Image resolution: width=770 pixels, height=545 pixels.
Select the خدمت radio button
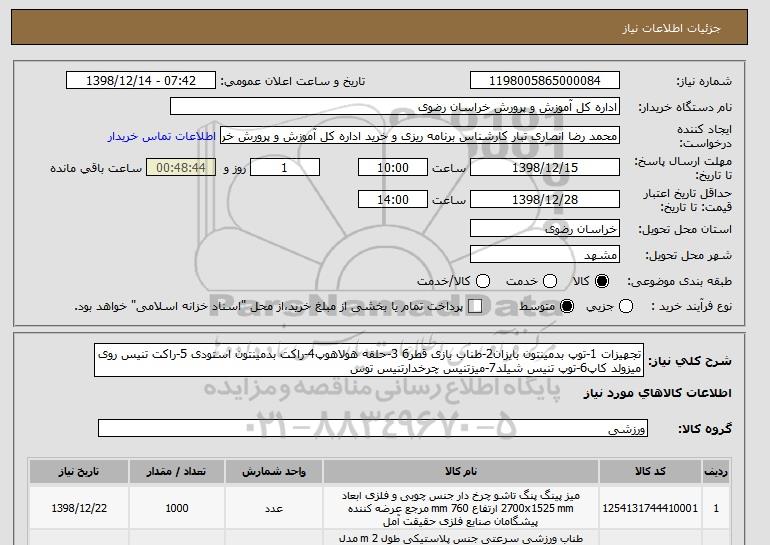pos(550,281)
